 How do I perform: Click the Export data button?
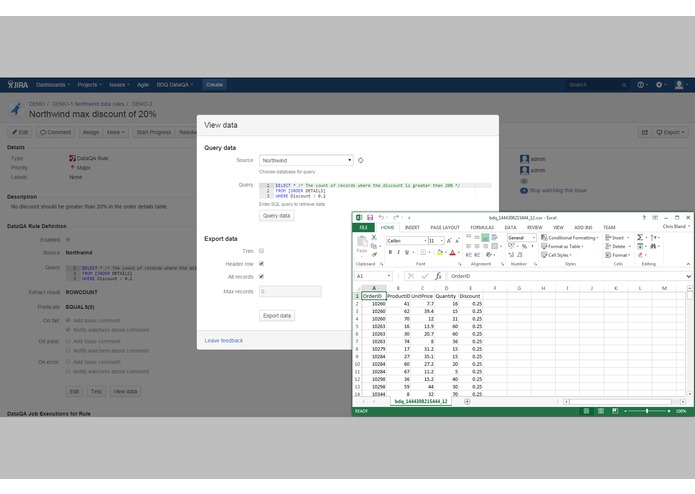point(277,315)
